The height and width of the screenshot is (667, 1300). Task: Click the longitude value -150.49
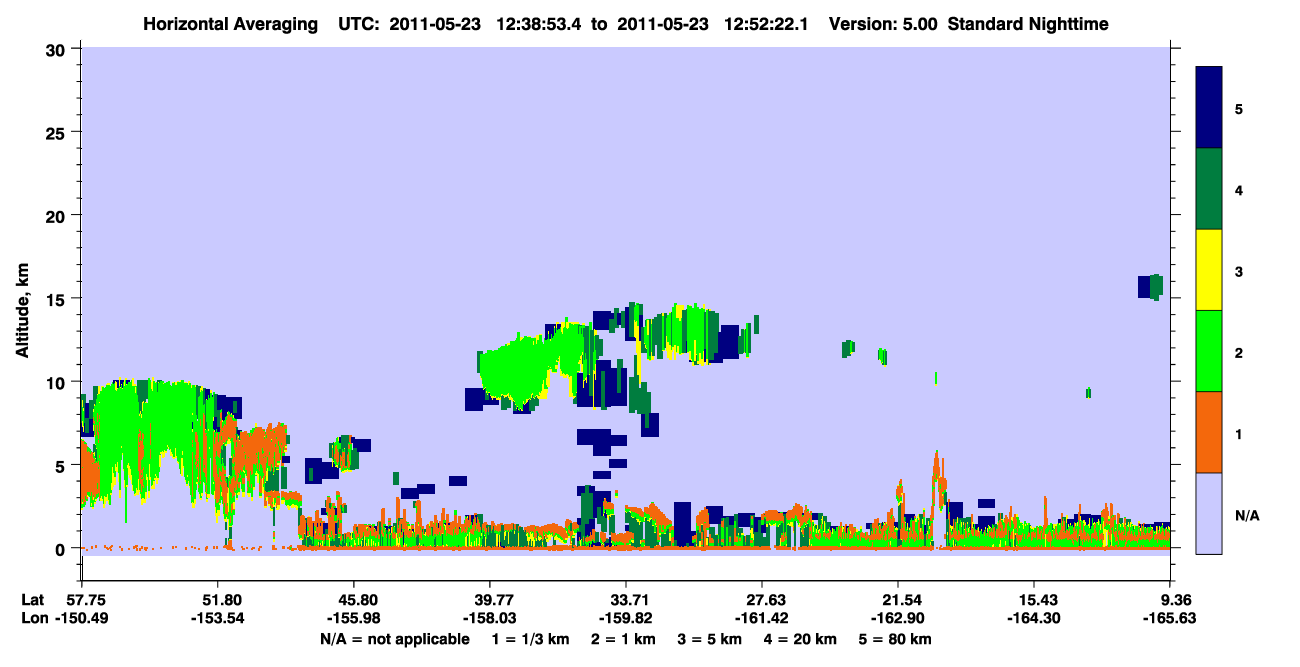tap(81, 619)
